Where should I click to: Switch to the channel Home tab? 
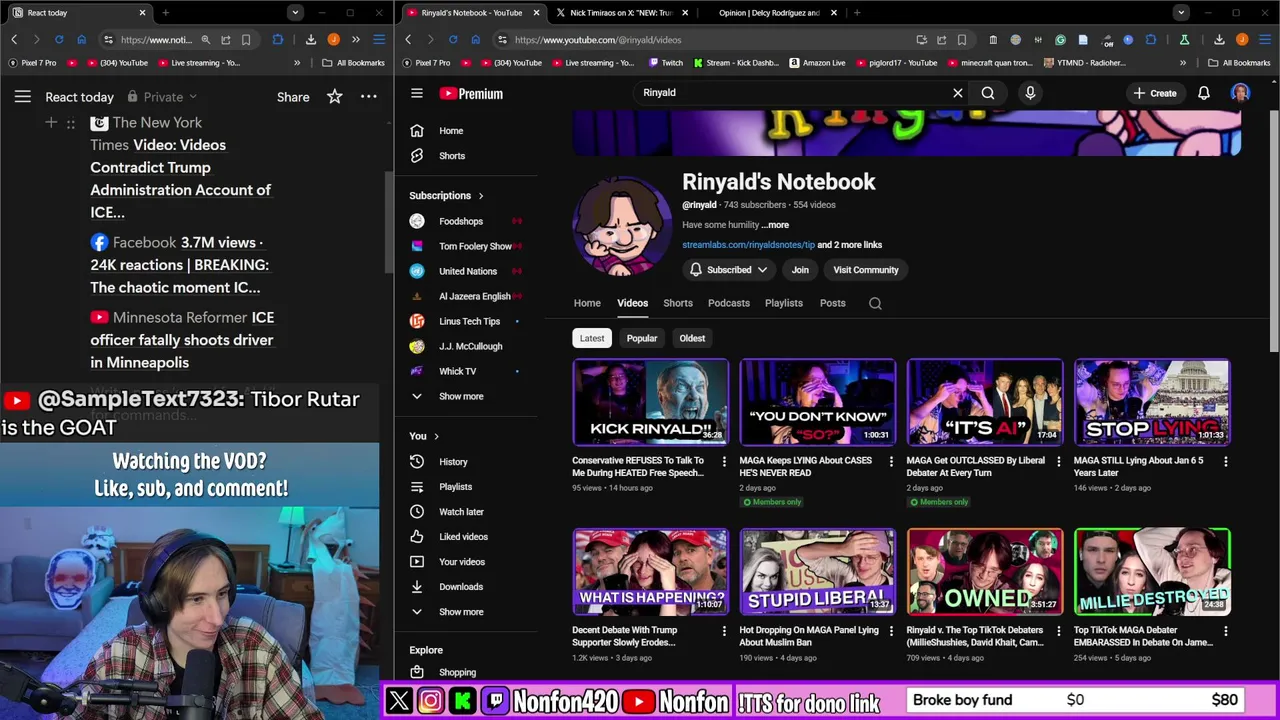pos(587,303)
